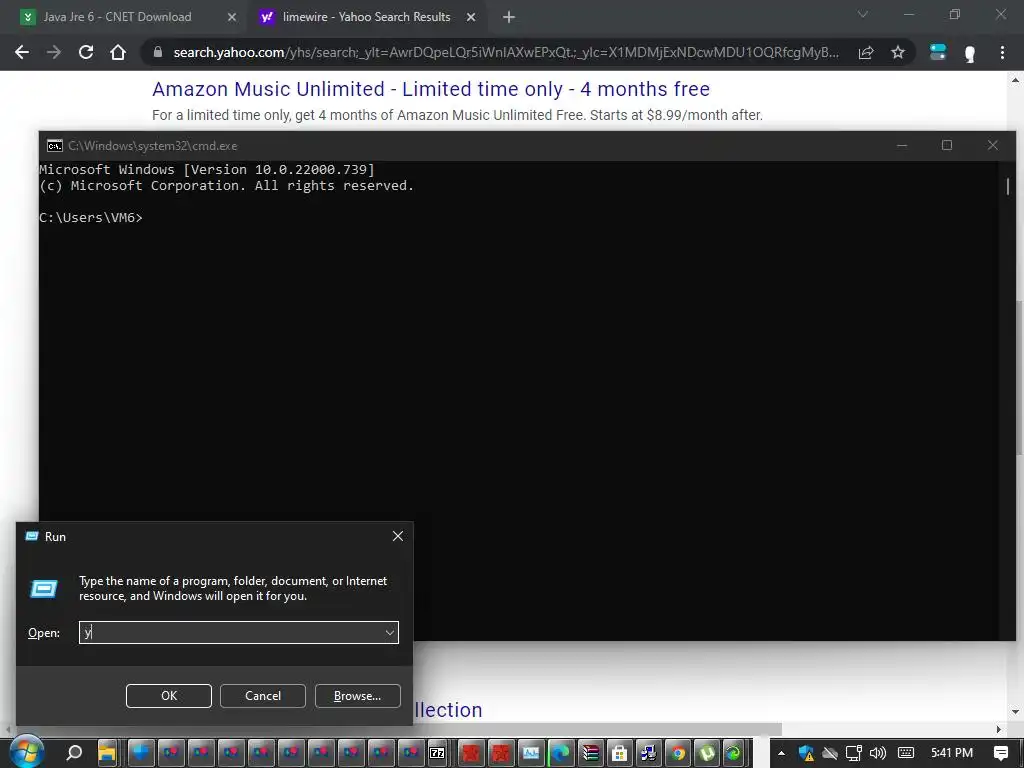The image size is (1024, 768).
Task: Open WinRAR books icon on taskbar
Action: (x=590, y=753)
